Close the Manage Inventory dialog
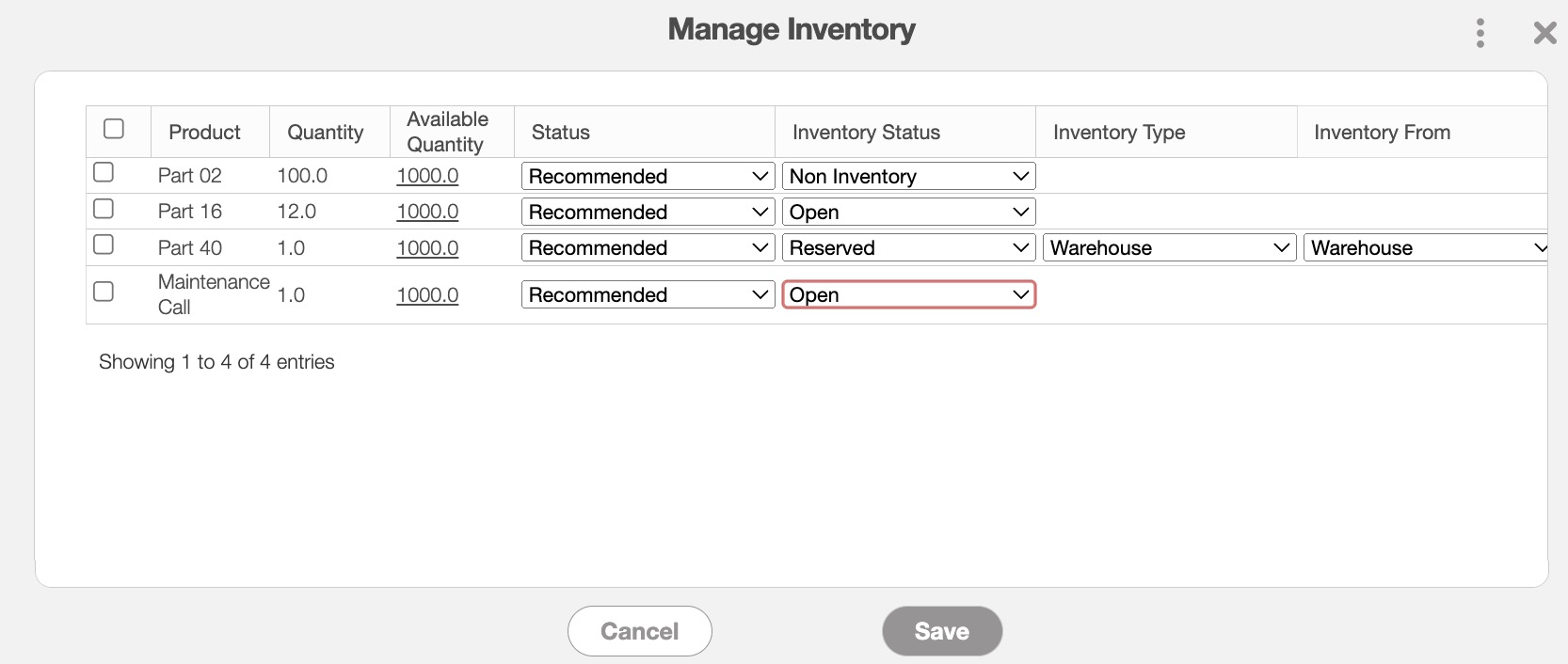 pos(1544,34)
